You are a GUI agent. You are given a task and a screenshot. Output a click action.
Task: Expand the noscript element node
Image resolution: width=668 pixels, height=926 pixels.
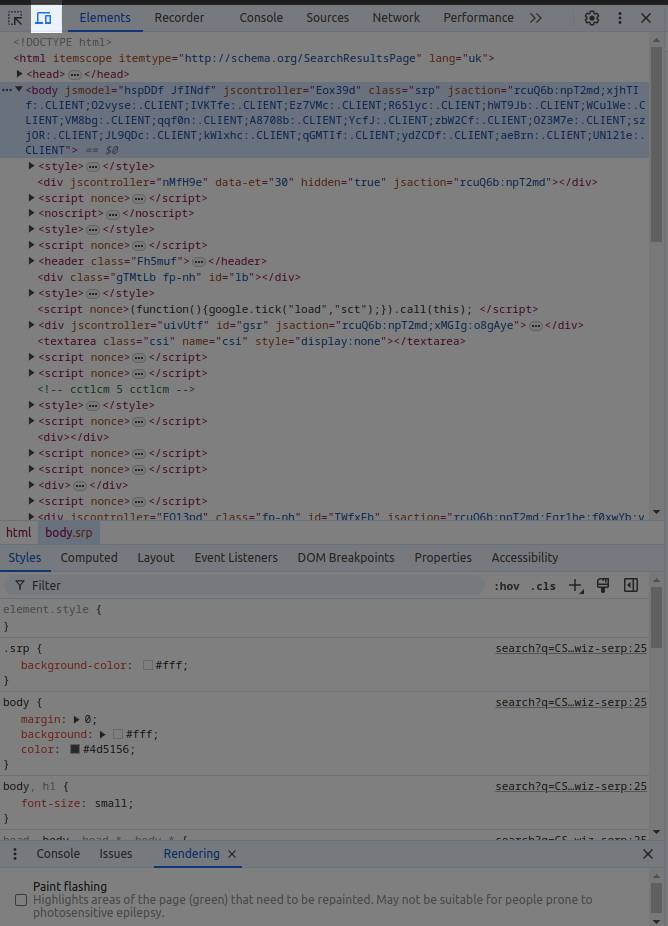[32, 214]
